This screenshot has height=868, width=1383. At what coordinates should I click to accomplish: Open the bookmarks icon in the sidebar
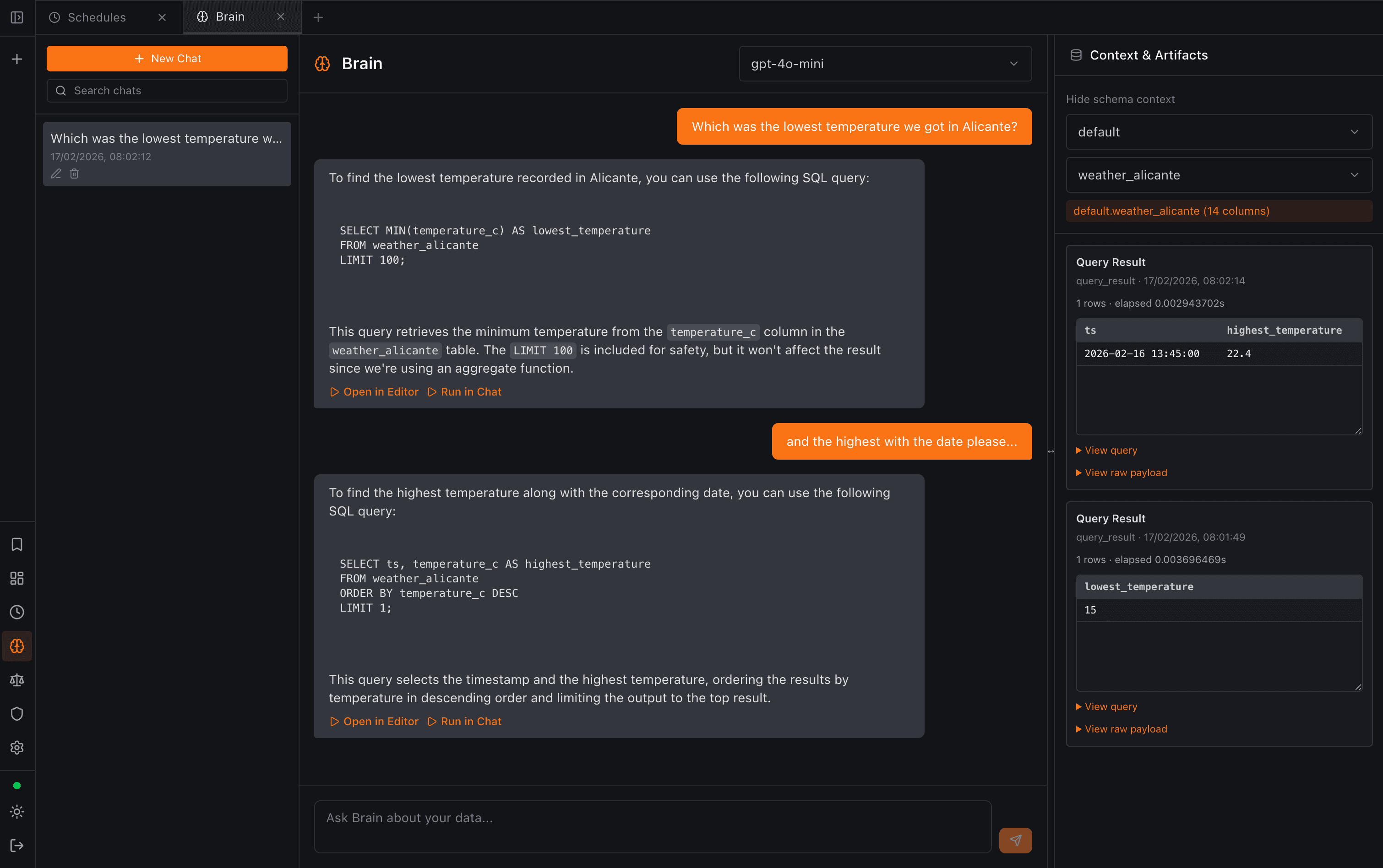tap(16, 544)
